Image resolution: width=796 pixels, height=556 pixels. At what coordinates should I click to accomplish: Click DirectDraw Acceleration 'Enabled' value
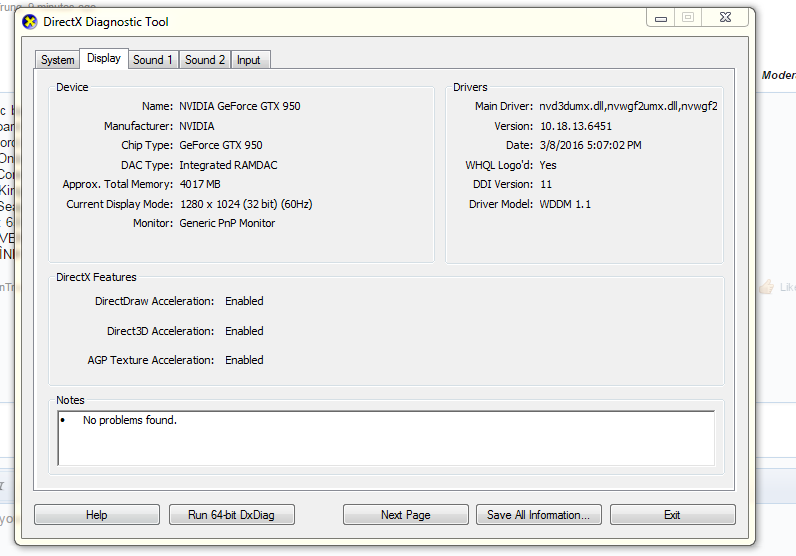(244, 301)
